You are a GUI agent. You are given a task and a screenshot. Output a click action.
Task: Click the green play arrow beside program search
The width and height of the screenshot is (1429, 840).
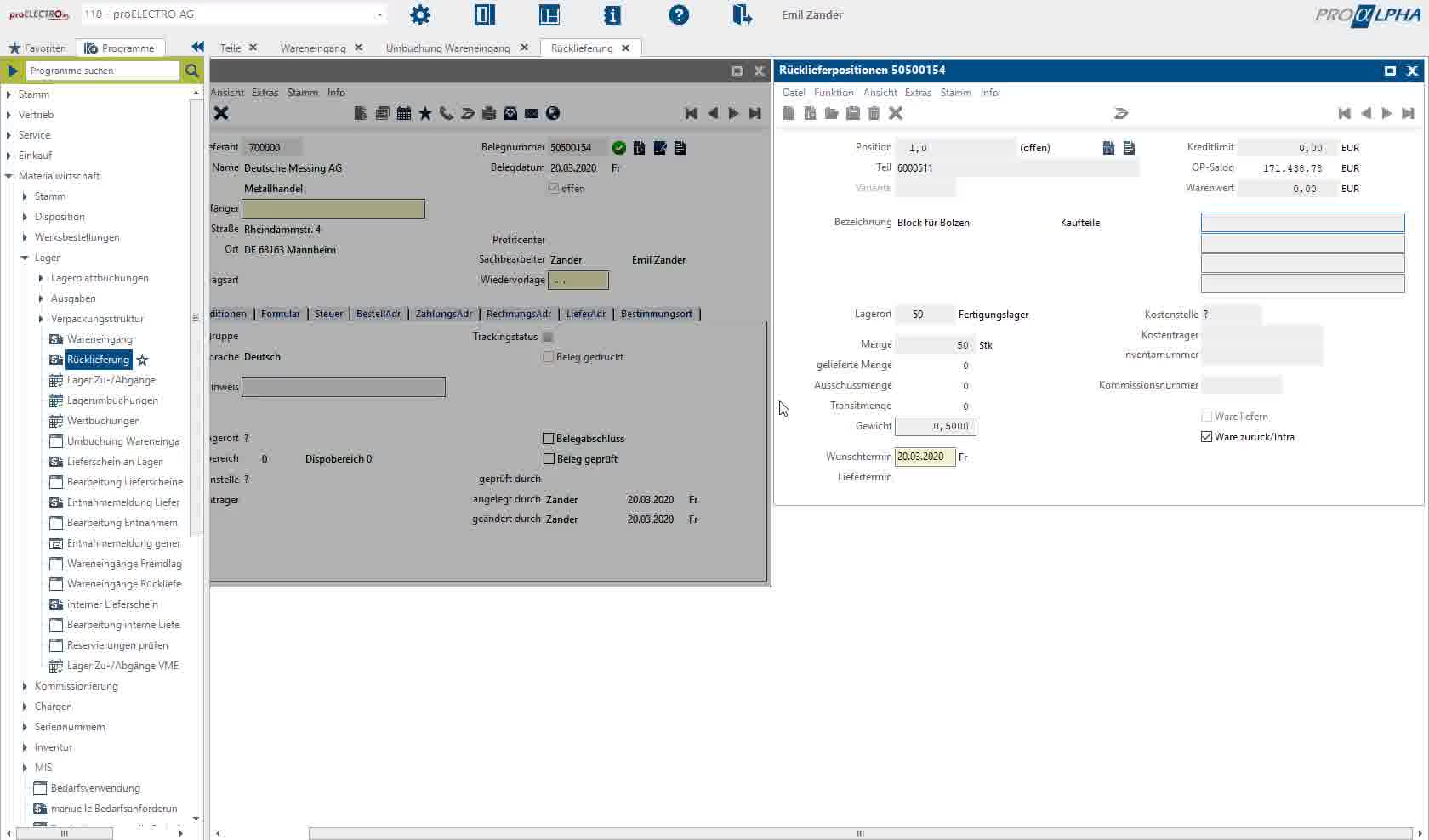point(13,71)
